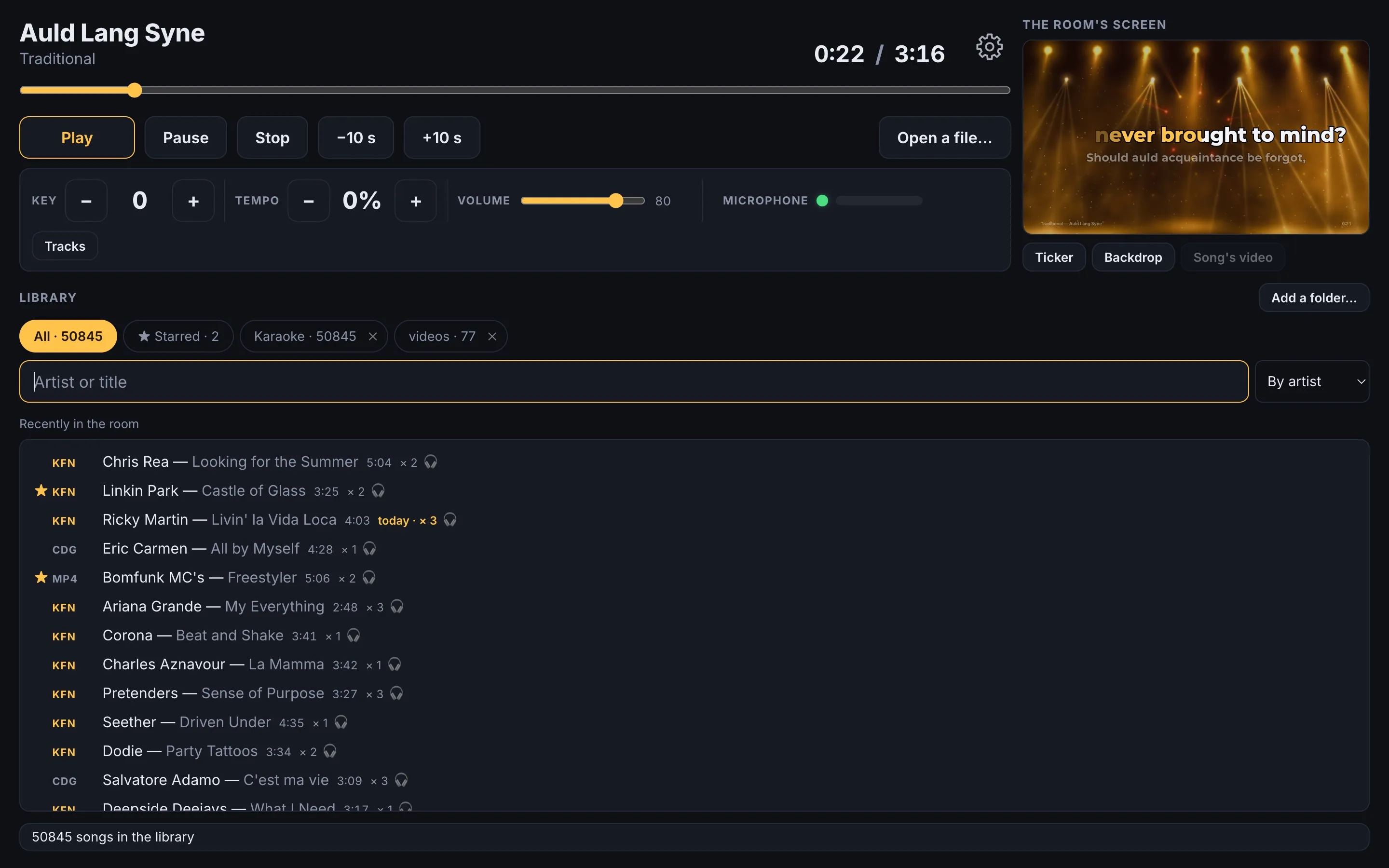Stop playback
The height and width of the screenshot is (868, 1389).
(272, 138)
